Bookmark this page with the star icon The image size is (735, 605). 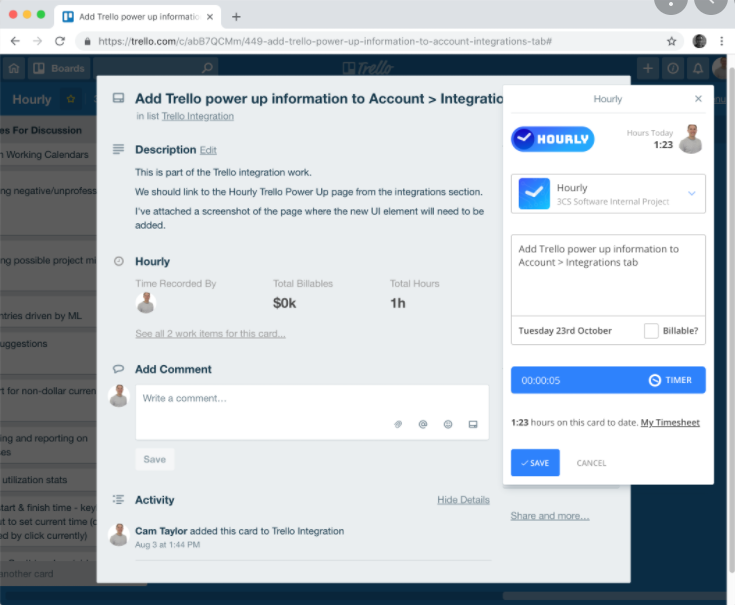click(671, 41)
